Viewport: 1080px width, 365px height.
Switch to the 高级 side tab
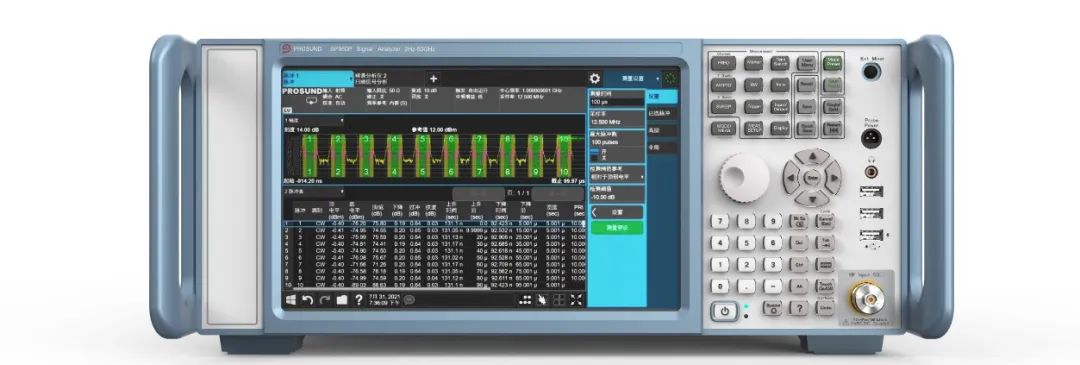tap(661, 130)
